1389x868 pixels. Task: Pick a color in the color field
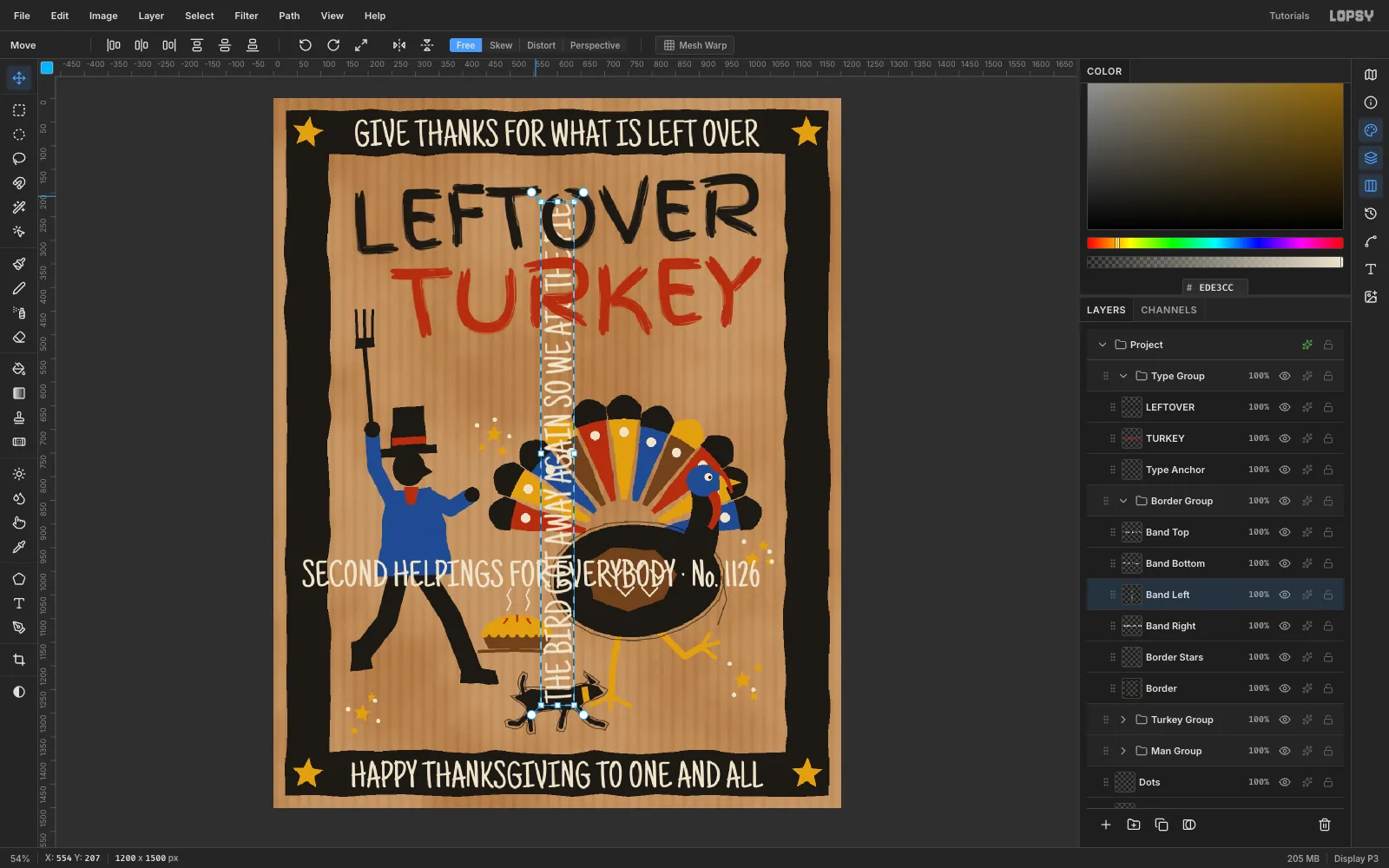pos(1215,156)
